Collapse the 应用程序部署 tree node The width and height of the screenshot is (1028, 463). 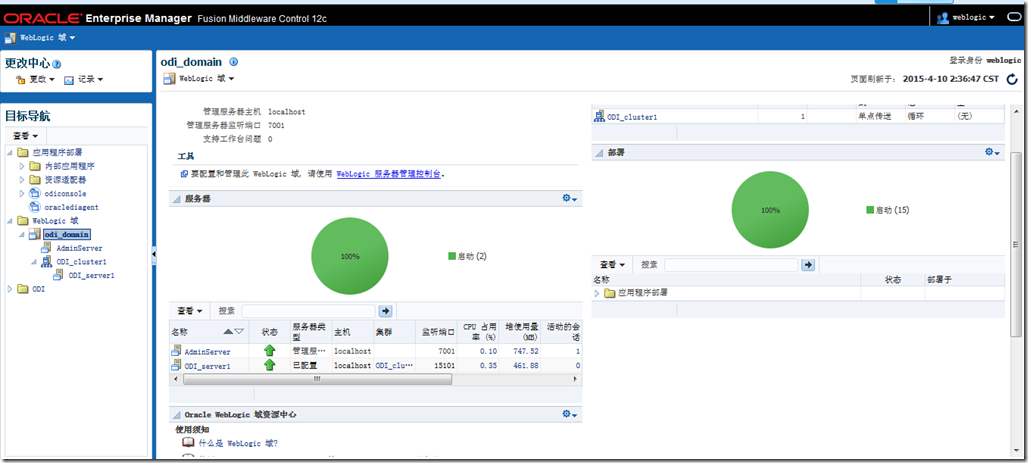[10, 152]
